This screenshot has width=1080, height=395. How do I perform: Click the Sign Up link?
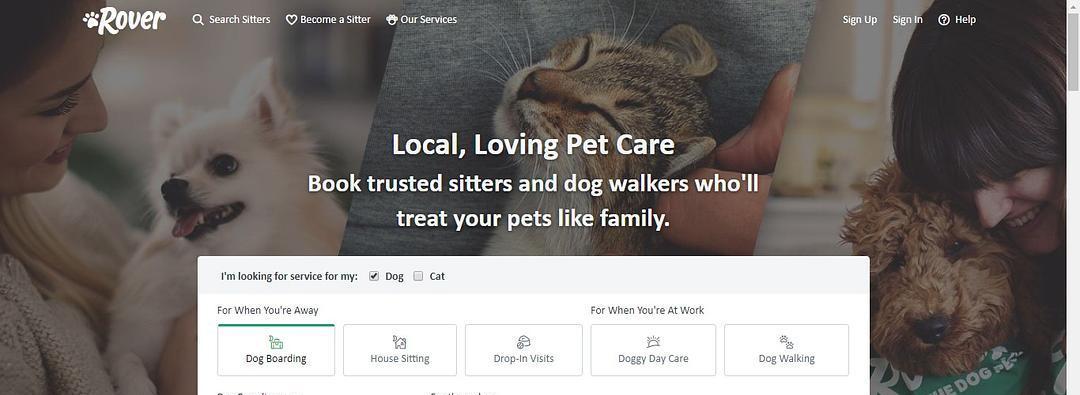pyautogui.click(x=860, y=20)
